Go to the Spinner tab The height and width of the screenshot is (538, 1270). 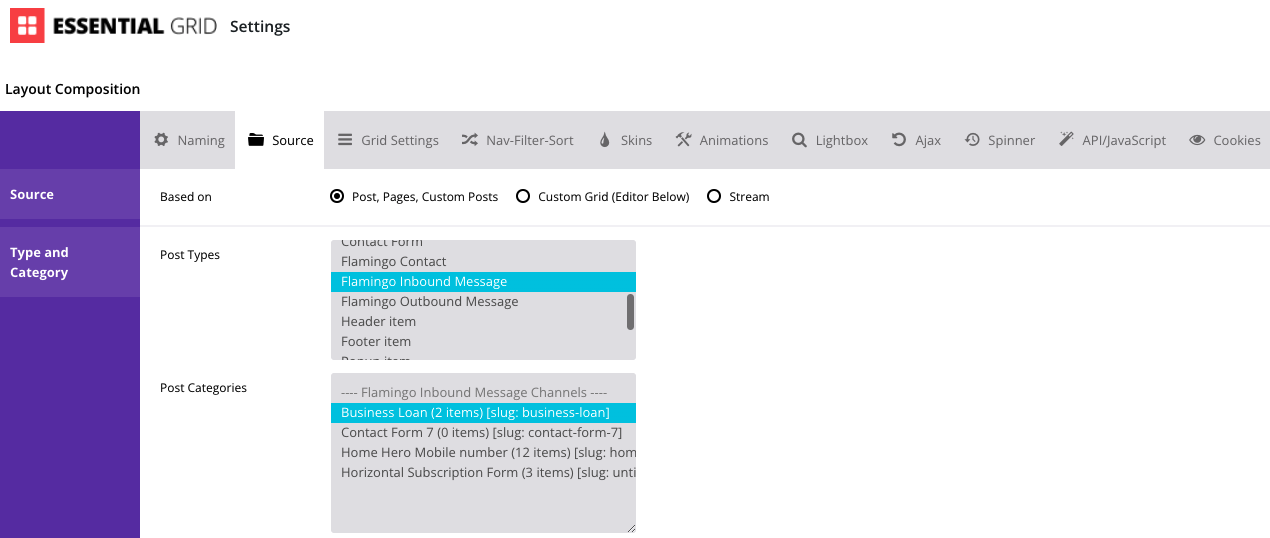click(999, 140)
